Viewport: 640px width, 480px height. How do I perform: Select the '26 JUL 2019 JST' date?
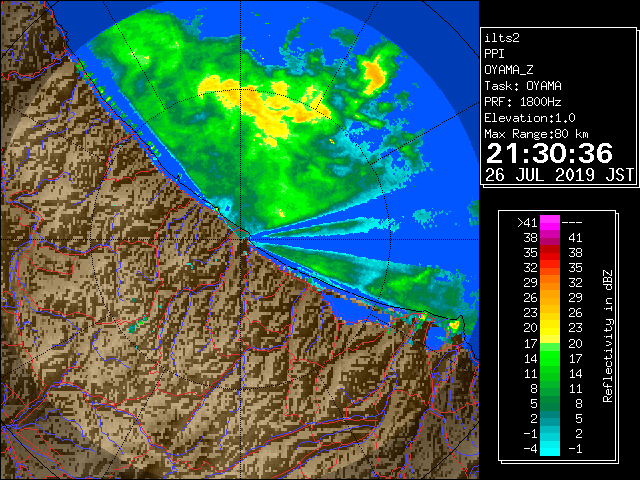point(559,175)
